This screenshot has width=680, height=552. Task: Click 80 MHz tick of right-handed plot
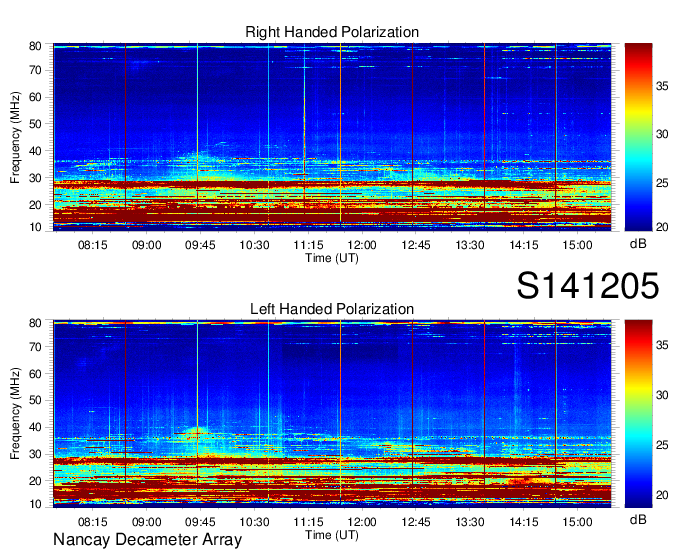click(x=35, y=46)
